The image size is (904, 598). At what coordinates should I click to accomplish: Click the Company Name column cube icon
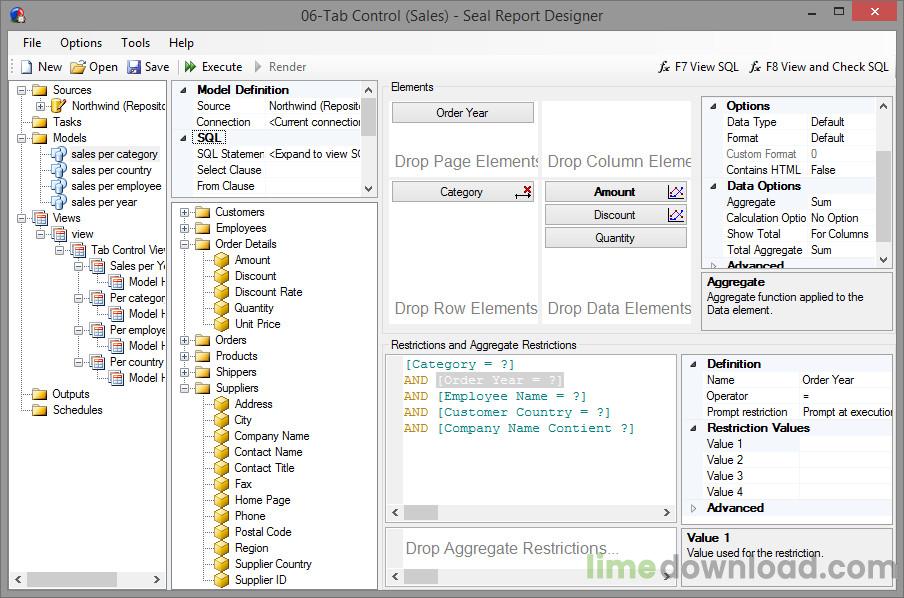click(221, 436)
